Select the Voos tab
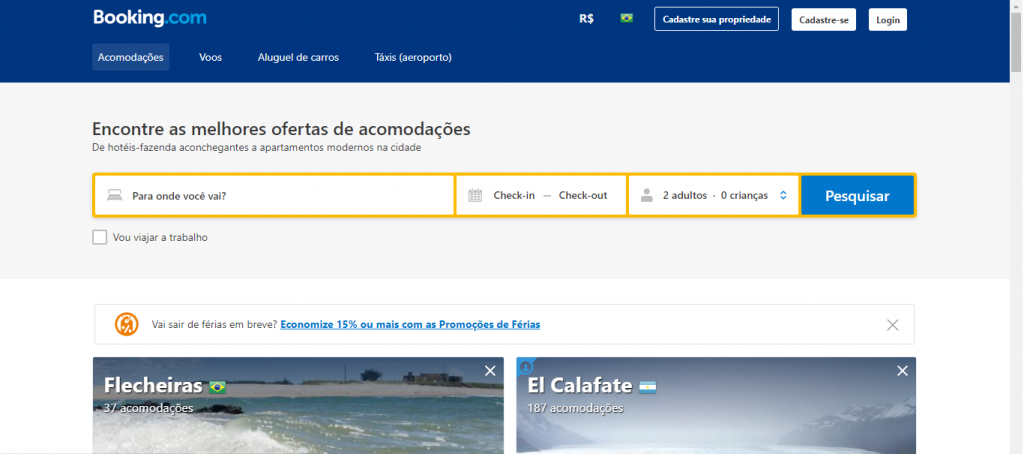The image size is (1024, 454). [210, 57]
